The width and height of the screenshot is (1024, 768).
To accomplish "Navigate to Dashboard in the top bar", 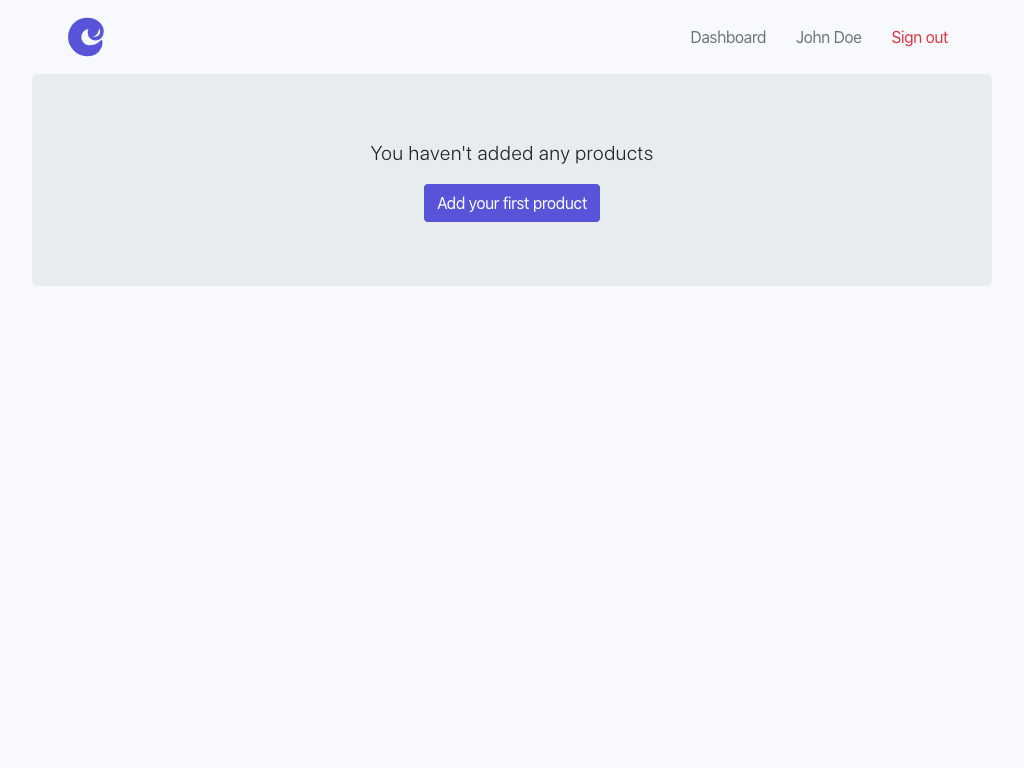I will 728,37.
